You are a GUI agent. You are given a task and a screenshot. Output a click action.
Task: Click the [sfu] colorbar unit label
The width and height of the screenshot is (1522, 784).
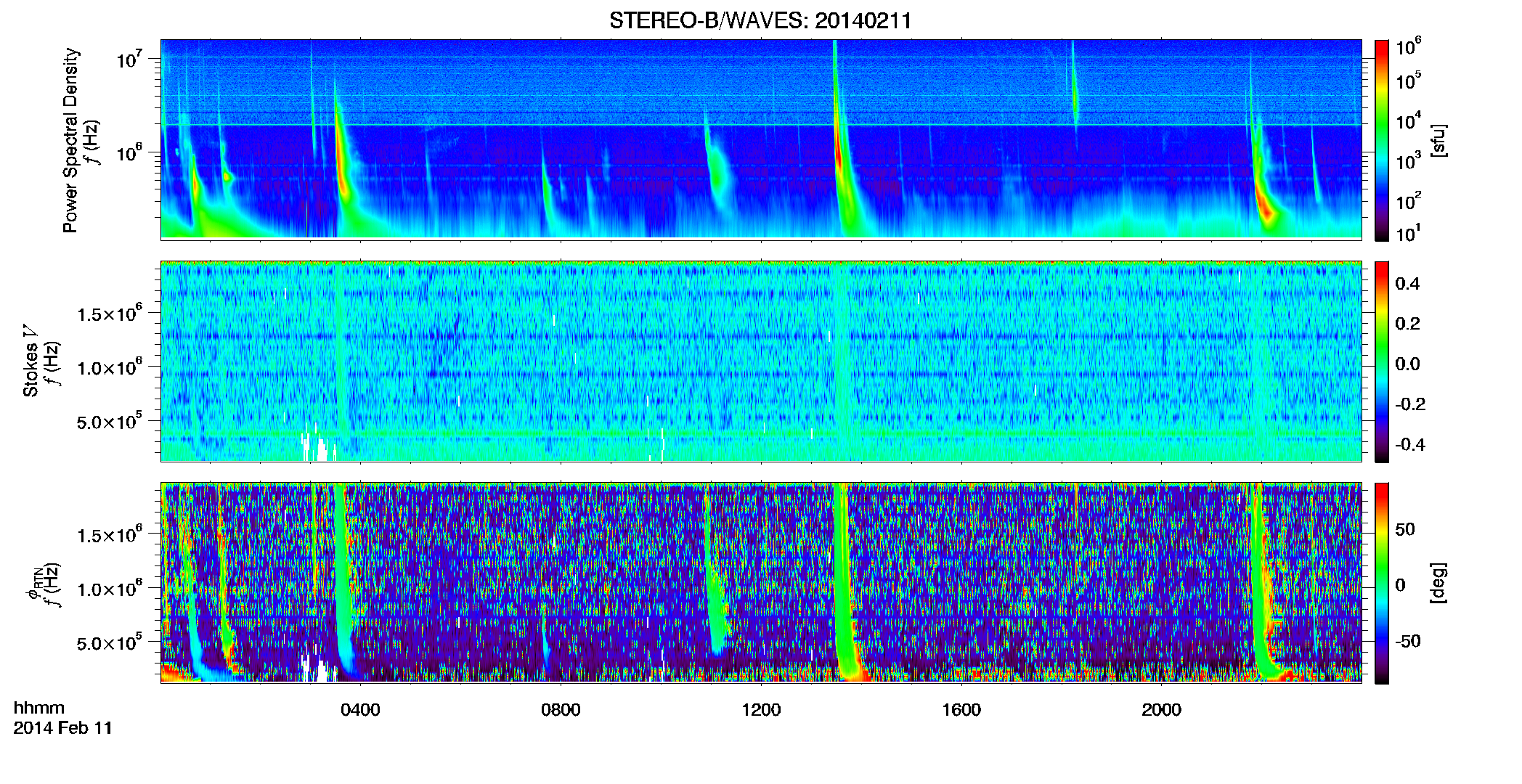tap(1439, 140)
